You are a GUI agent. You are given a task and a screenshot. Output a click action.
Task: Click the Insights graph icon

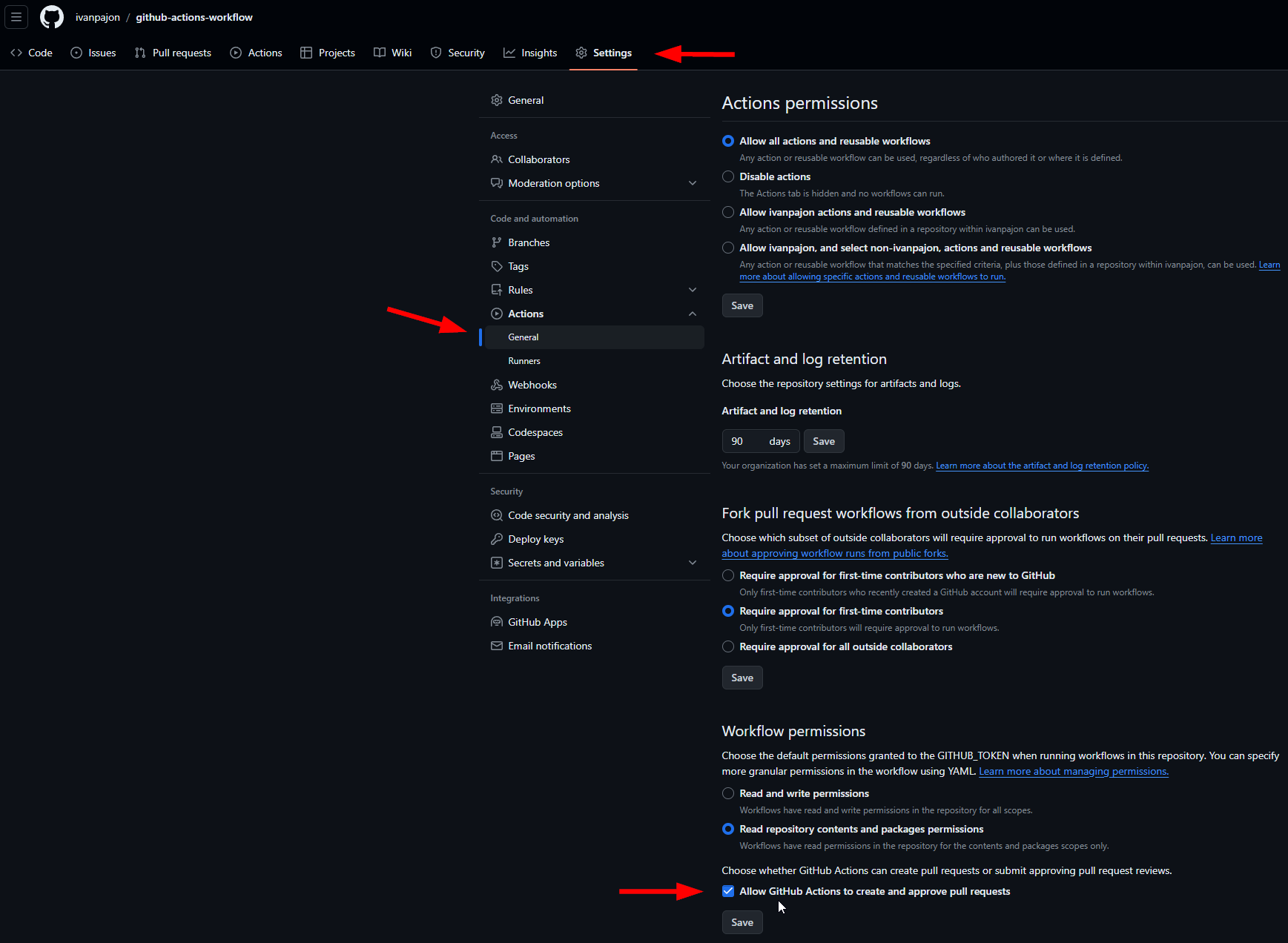pyautogui.click(x=509, y=53)
